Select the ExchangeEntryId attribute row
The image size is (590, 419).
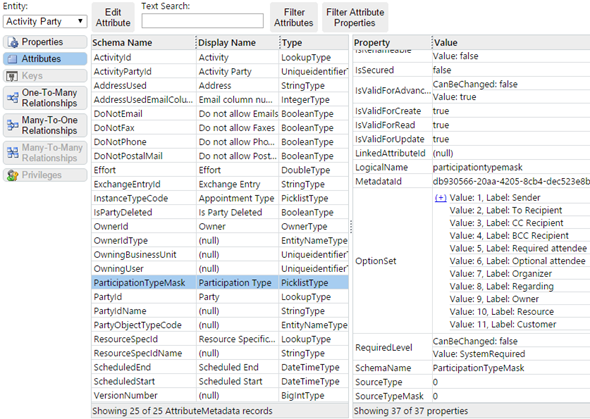[220, 184]
